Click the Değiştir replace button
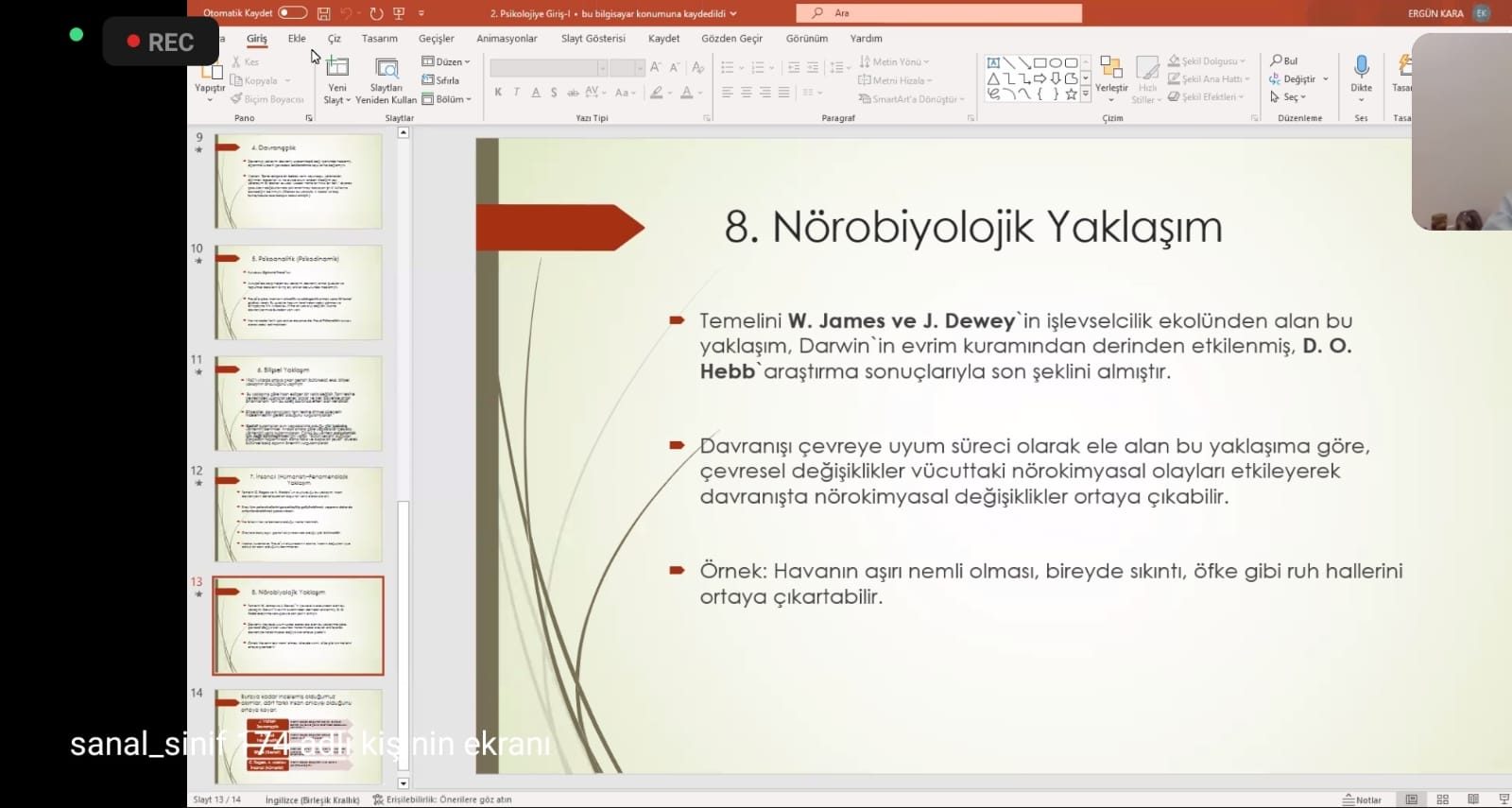The width and height of the screenshot is (1512, 808). click(1293, 79)
